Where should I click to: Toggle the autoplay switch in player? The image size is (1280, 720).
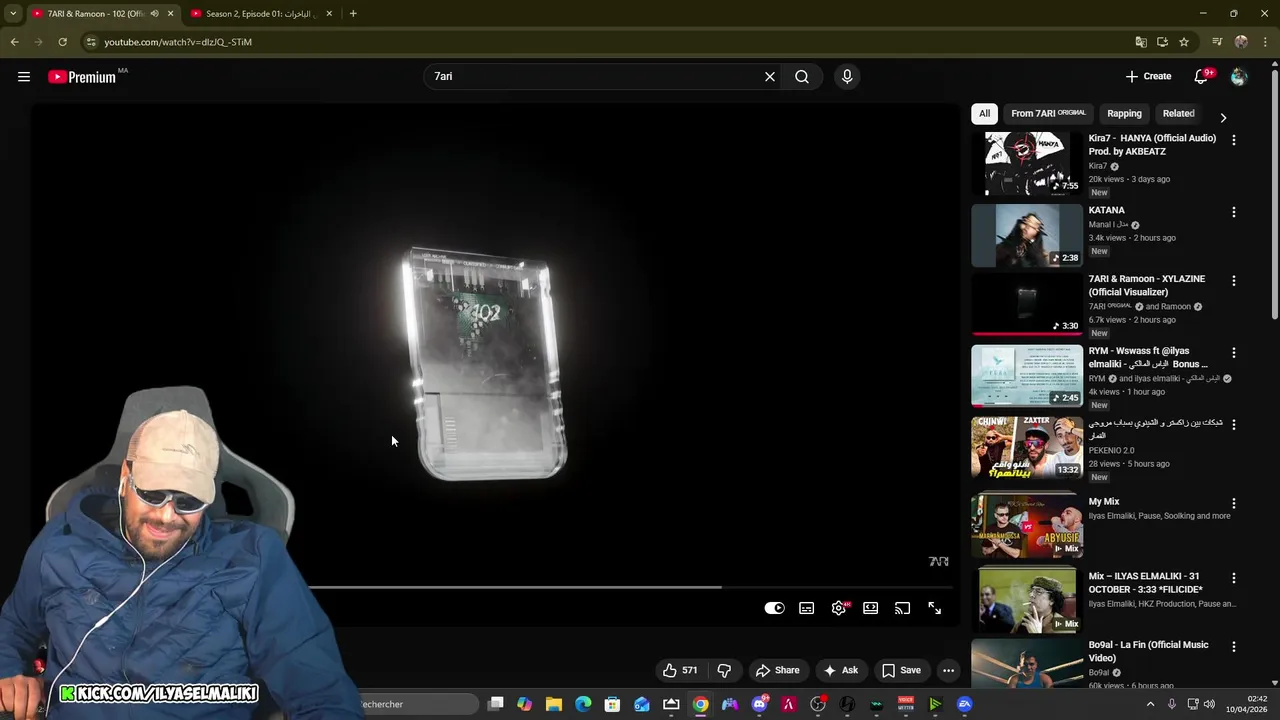coord(775,608)
